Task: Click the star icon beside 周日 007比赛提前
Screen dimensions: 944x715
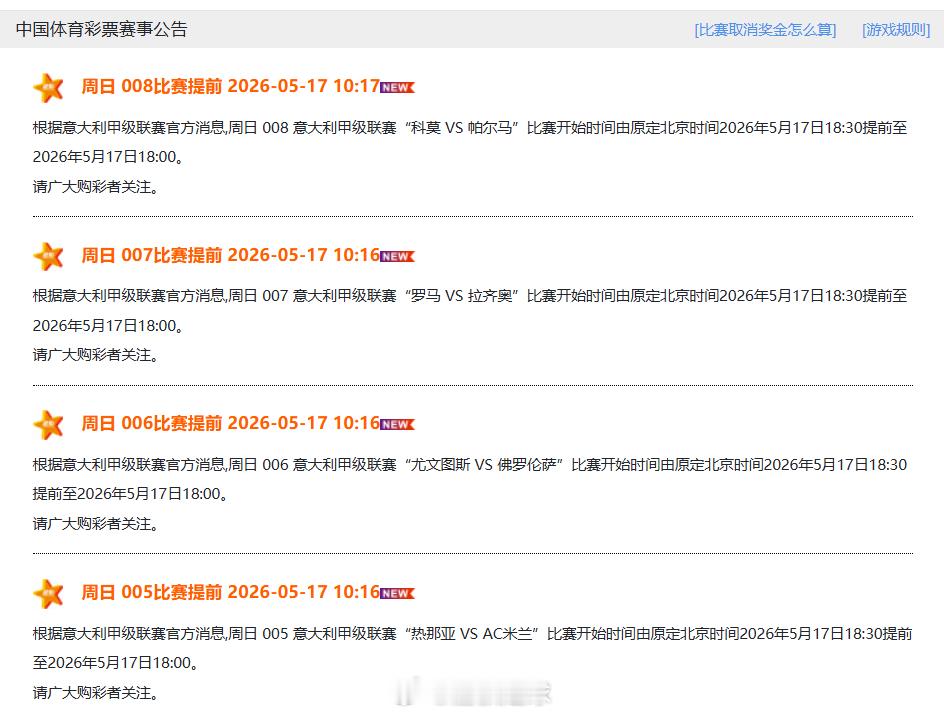Action: tap(49, 256)
